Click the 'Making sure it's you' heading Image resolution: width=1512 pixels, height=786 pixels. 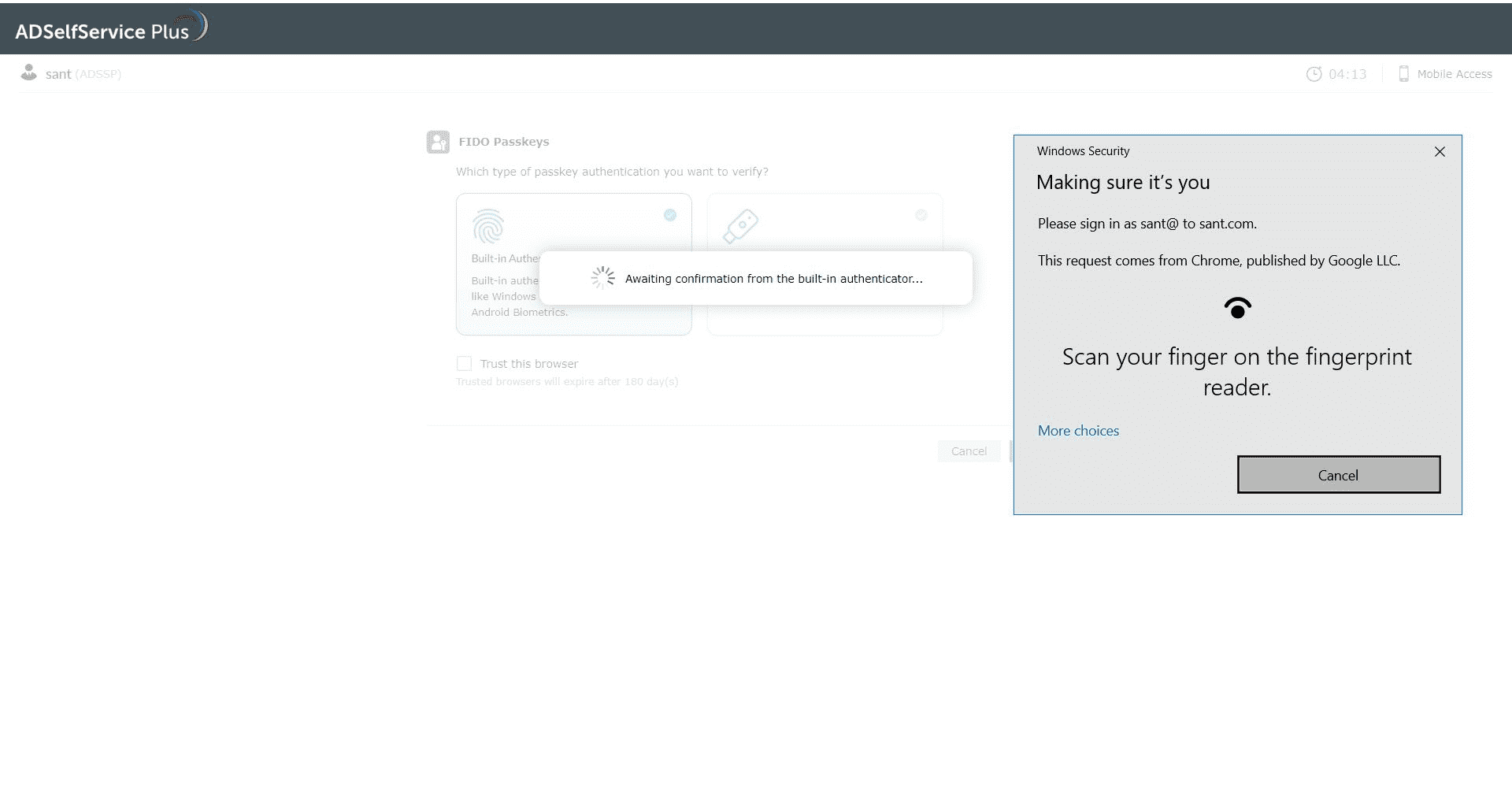tap(1123, 183)
